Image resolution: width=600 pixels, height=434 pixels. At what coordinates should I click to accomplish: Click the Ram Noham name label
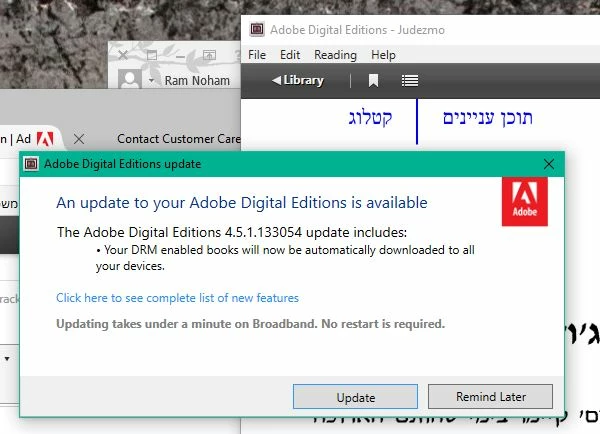tap(197, 81)
